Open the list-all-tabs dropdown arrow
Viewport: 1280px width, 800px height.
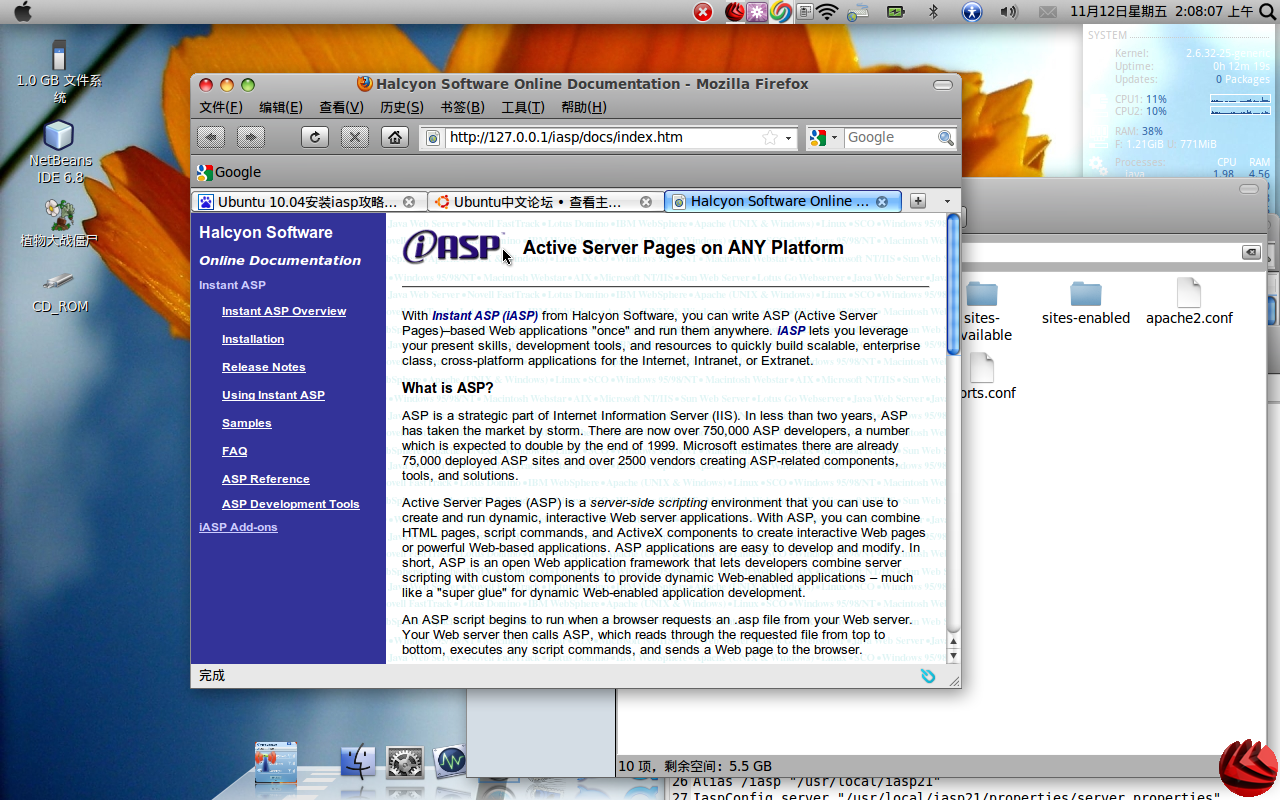coord(947,202)
